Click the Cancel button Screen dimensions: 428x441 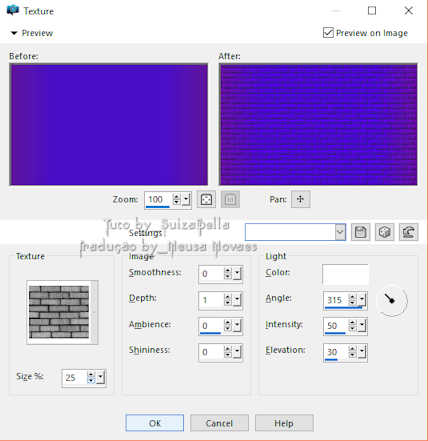[x=219, y=423]
